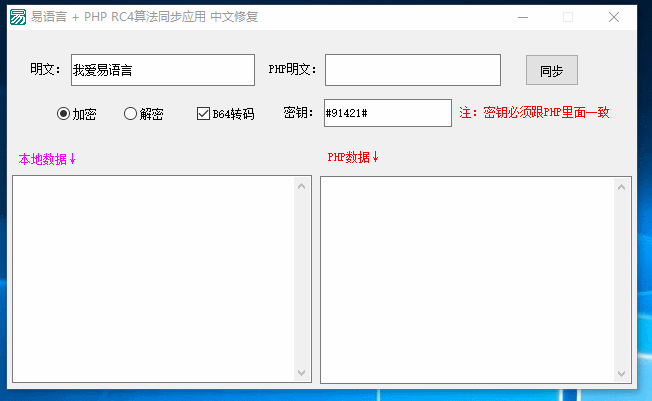This screenshot has width=652, height=401.
Task: Click the PHP明文: label
Action: pos(292,69)
